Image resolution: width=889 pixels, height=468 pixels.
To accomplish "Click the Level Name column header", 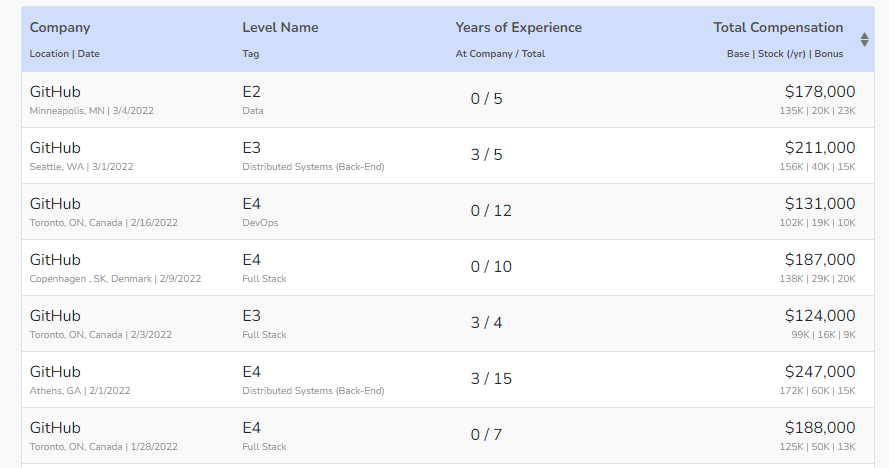I will click(x=280, y=27).
